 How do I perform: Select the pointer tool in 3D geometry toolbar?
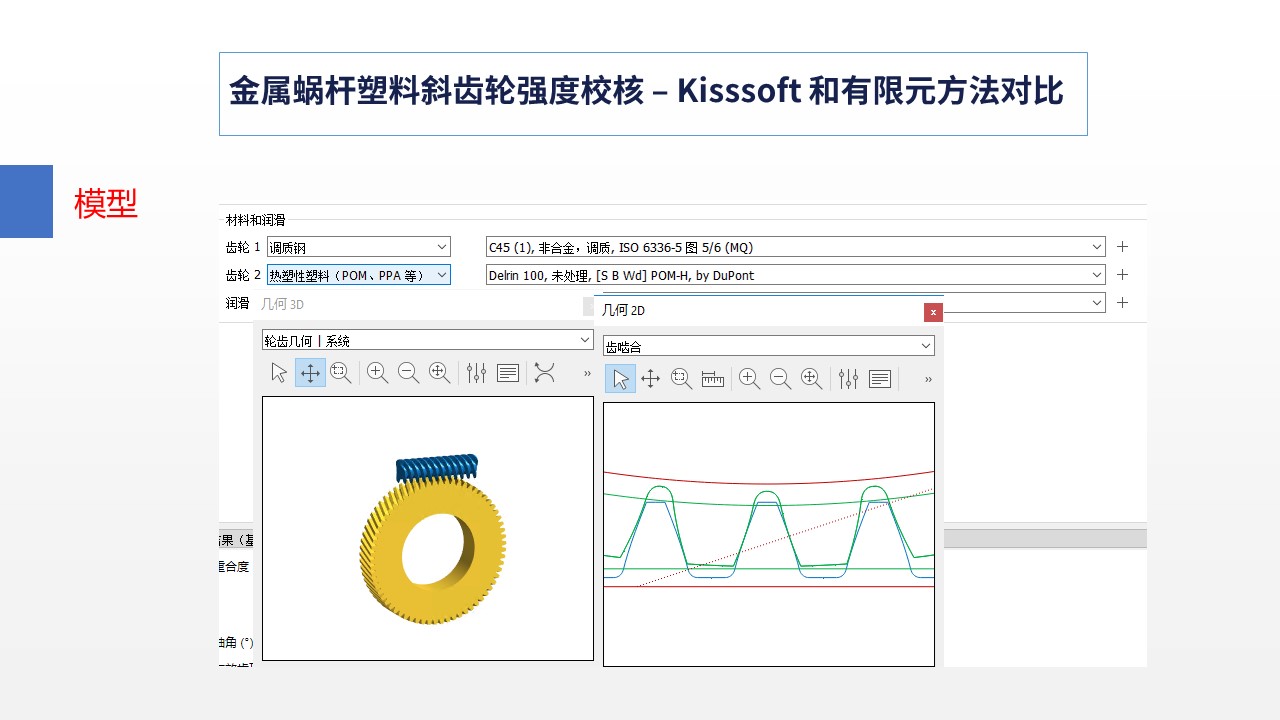[279, 373]
